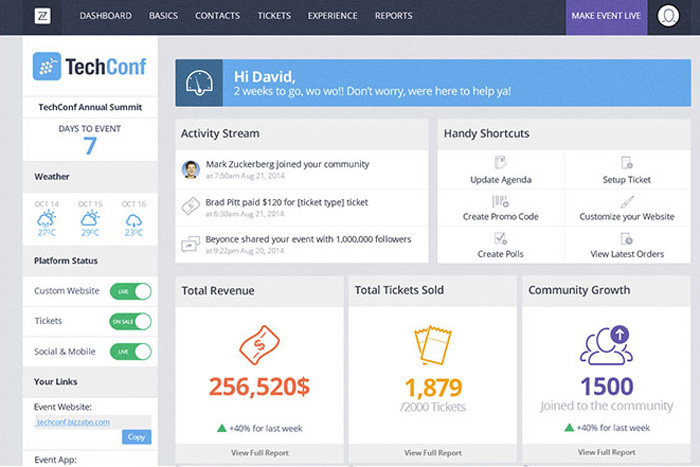Click the Setup Ticket shortcut icon
This screenshot has width=700, height=467.
point(627,163)
